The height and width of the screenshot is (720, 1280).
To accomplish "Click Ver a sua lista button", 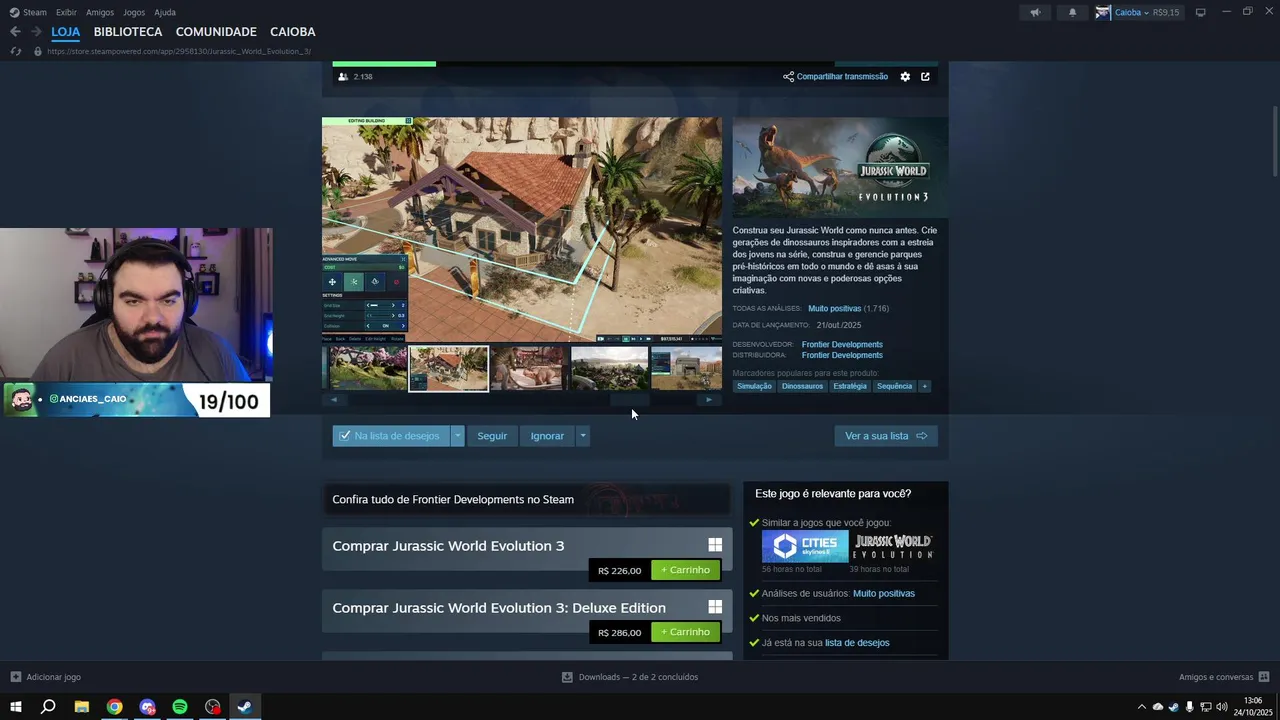I will point(886,436).
